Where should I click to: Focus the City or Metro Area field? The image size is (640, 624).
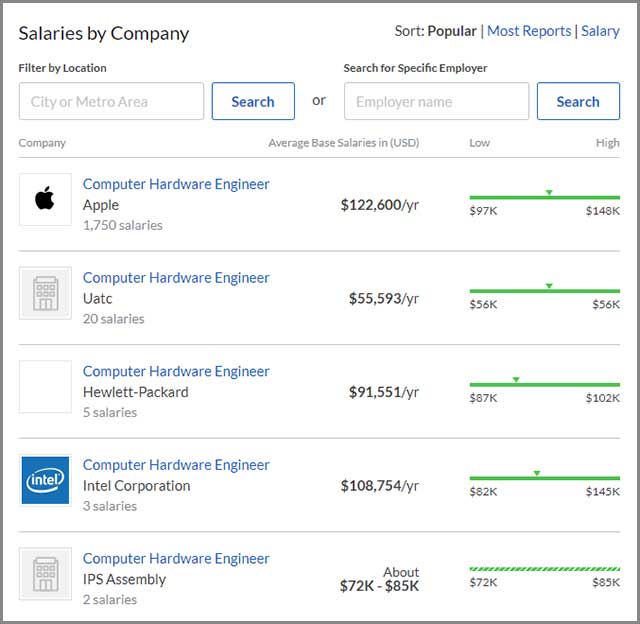pos(111,101)
